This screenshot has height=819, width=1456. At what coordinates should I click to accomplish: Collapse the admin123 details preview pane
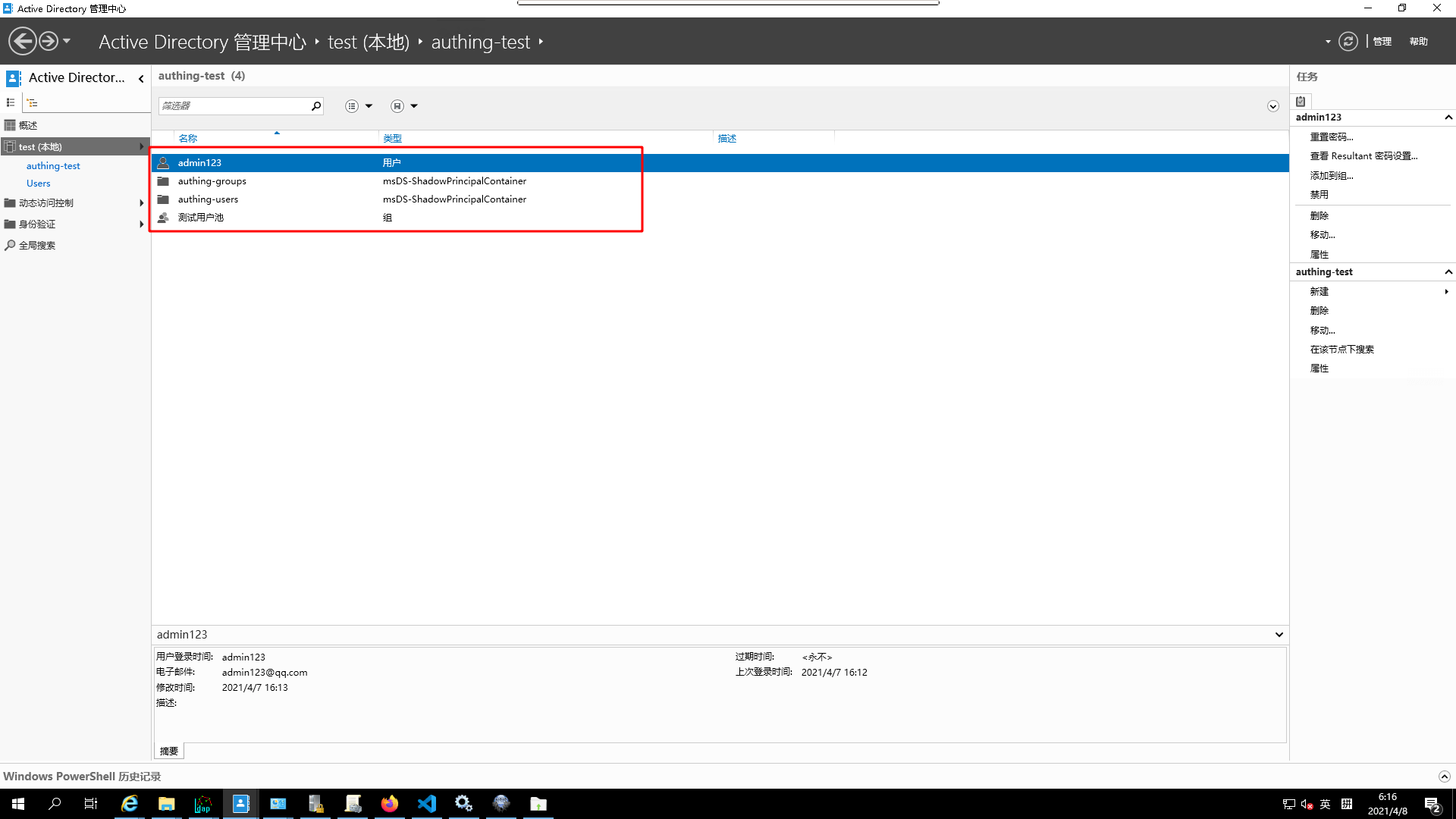(1279, 635)
